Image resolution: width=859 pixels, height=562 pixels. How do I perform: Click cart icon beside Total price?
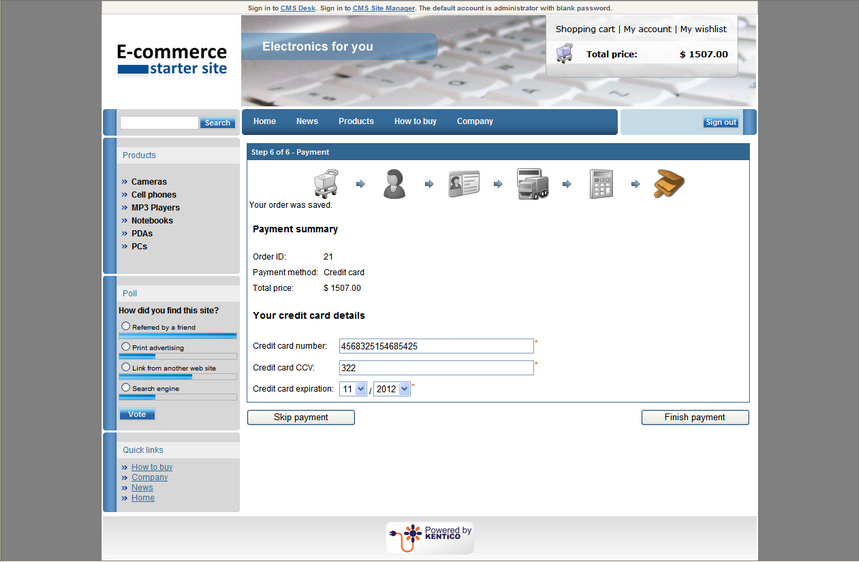[564, 54]
